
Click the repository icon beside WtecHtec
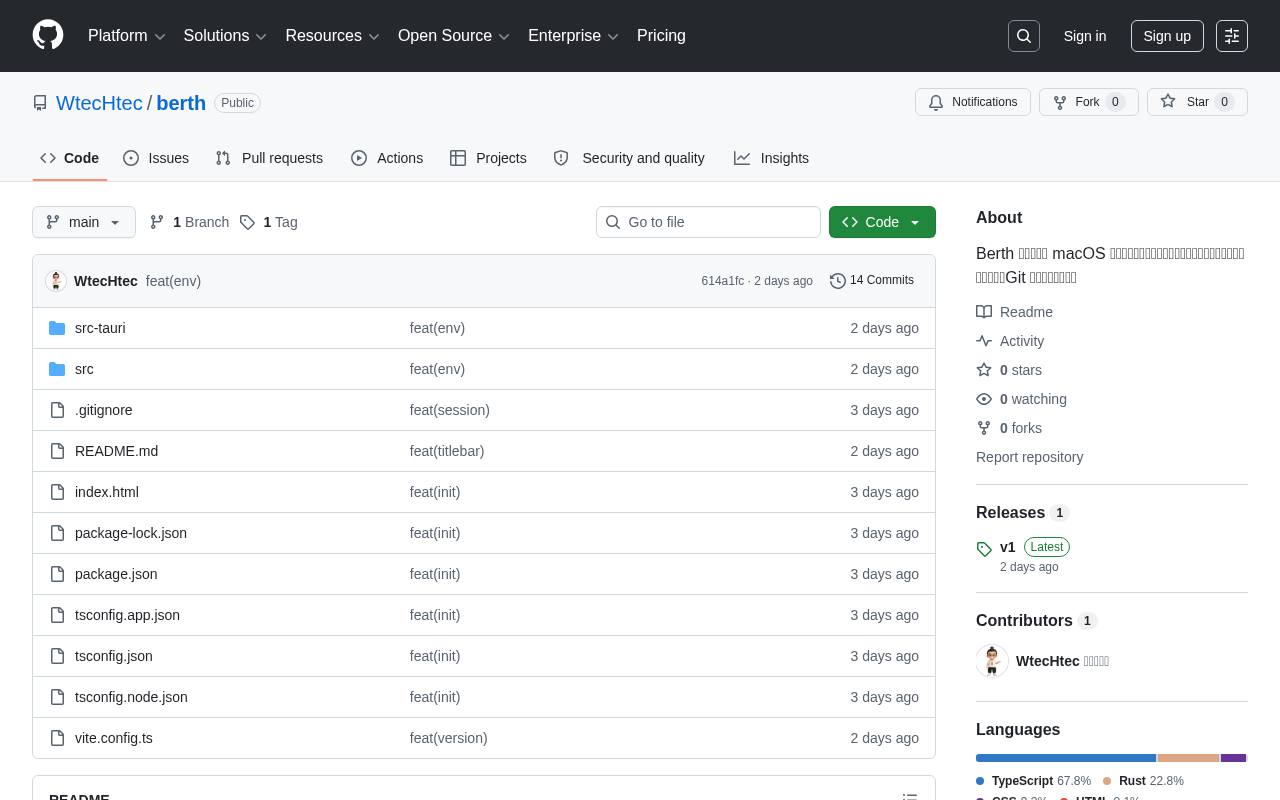click(40, 103)
